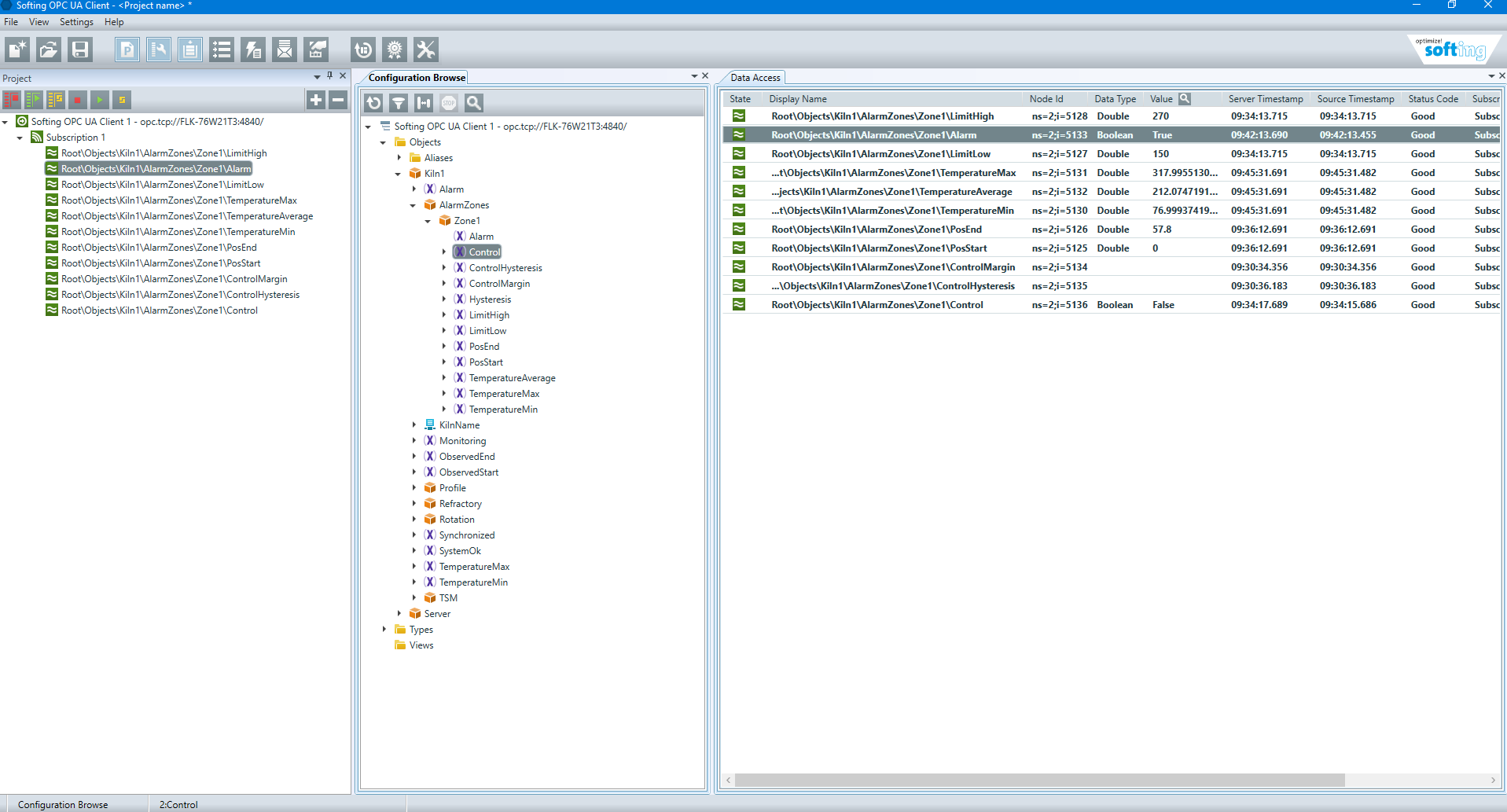
Task: Collapse the Subscription 1 node
Action: tap(20, 138)
